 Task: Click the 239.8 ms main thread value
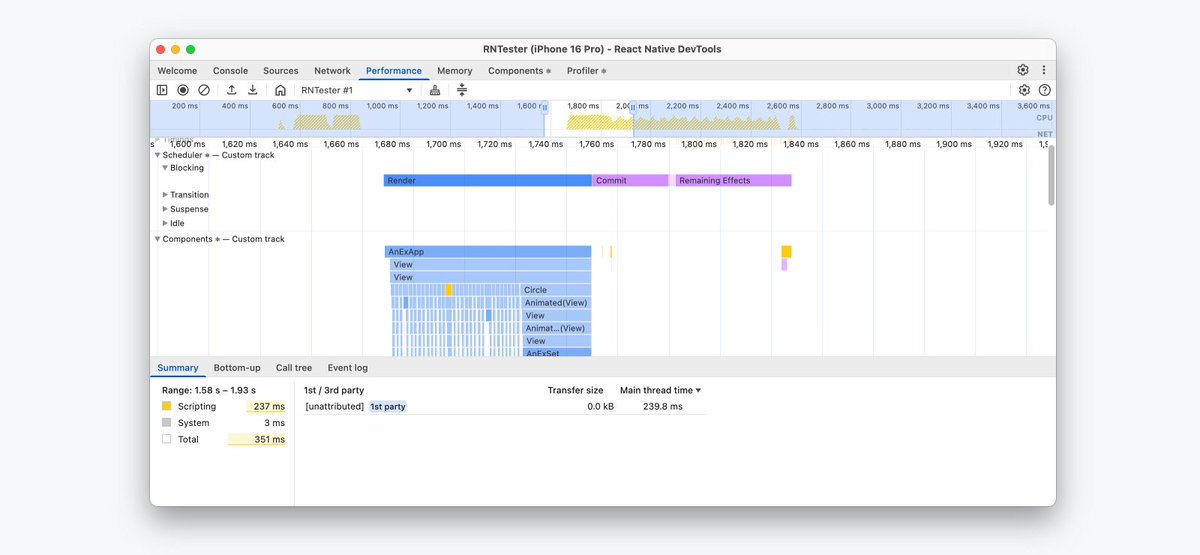tap(663, 407)
